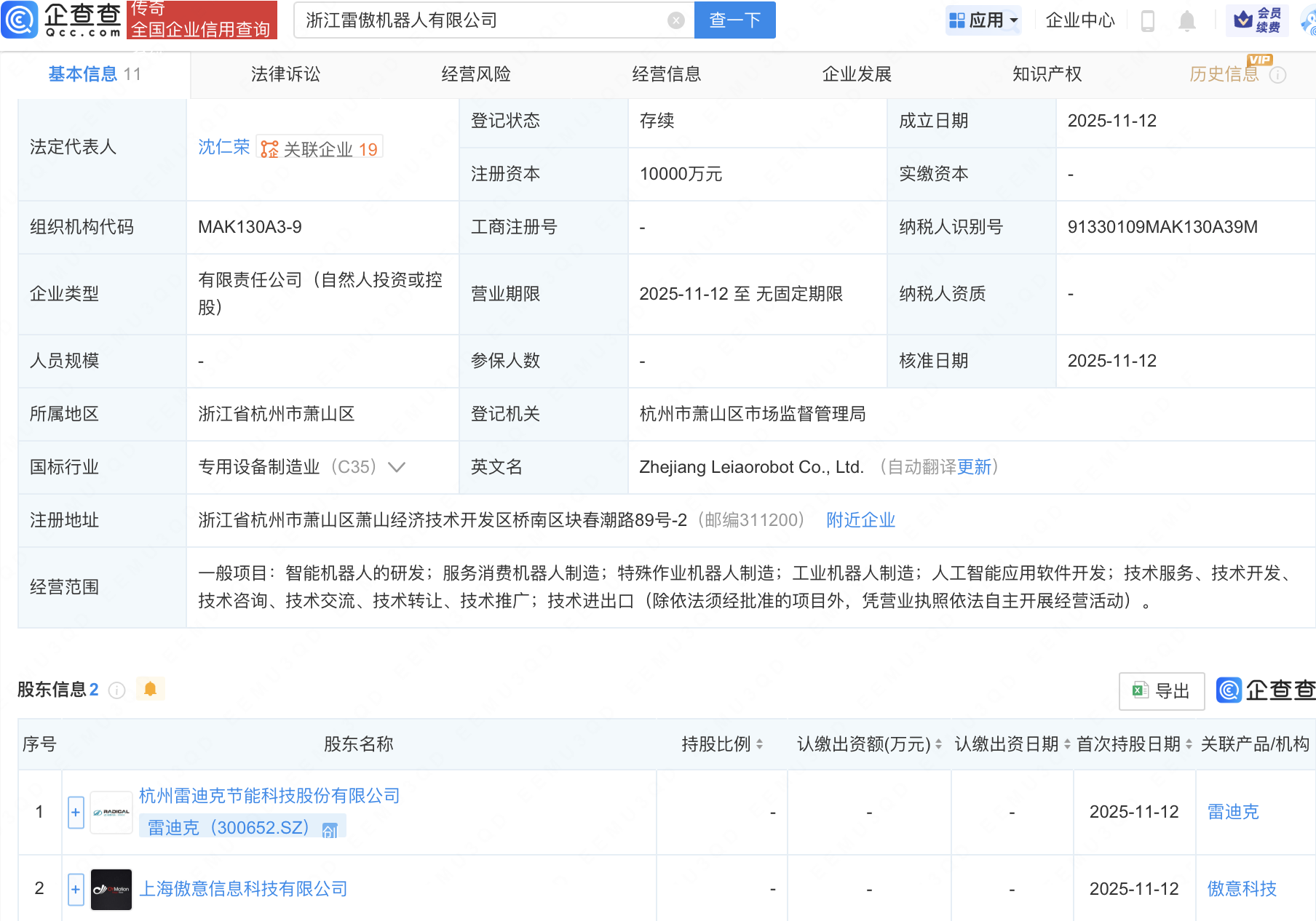This screenshot has width=1316, height=921.
Task: Switch to the 法律诉讼 tab
Action: pyautogui.click(x=285, y=74)
